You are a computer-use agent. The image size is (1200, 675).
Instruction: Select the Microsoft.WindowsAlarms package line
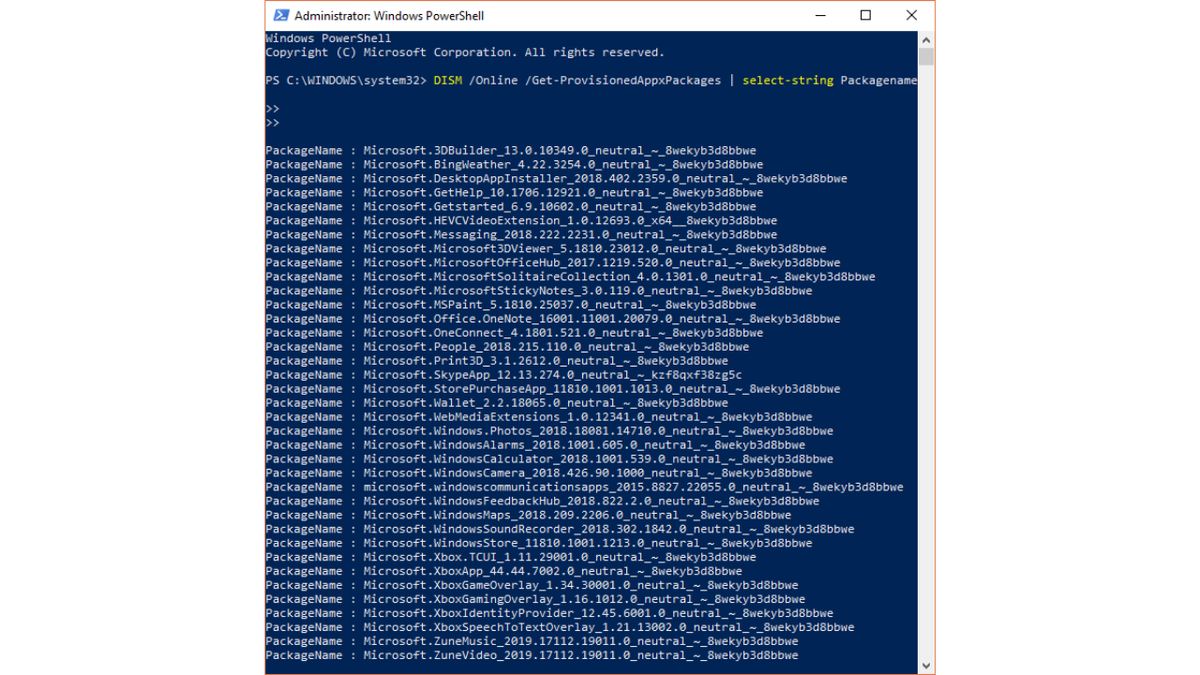(535, 444)
